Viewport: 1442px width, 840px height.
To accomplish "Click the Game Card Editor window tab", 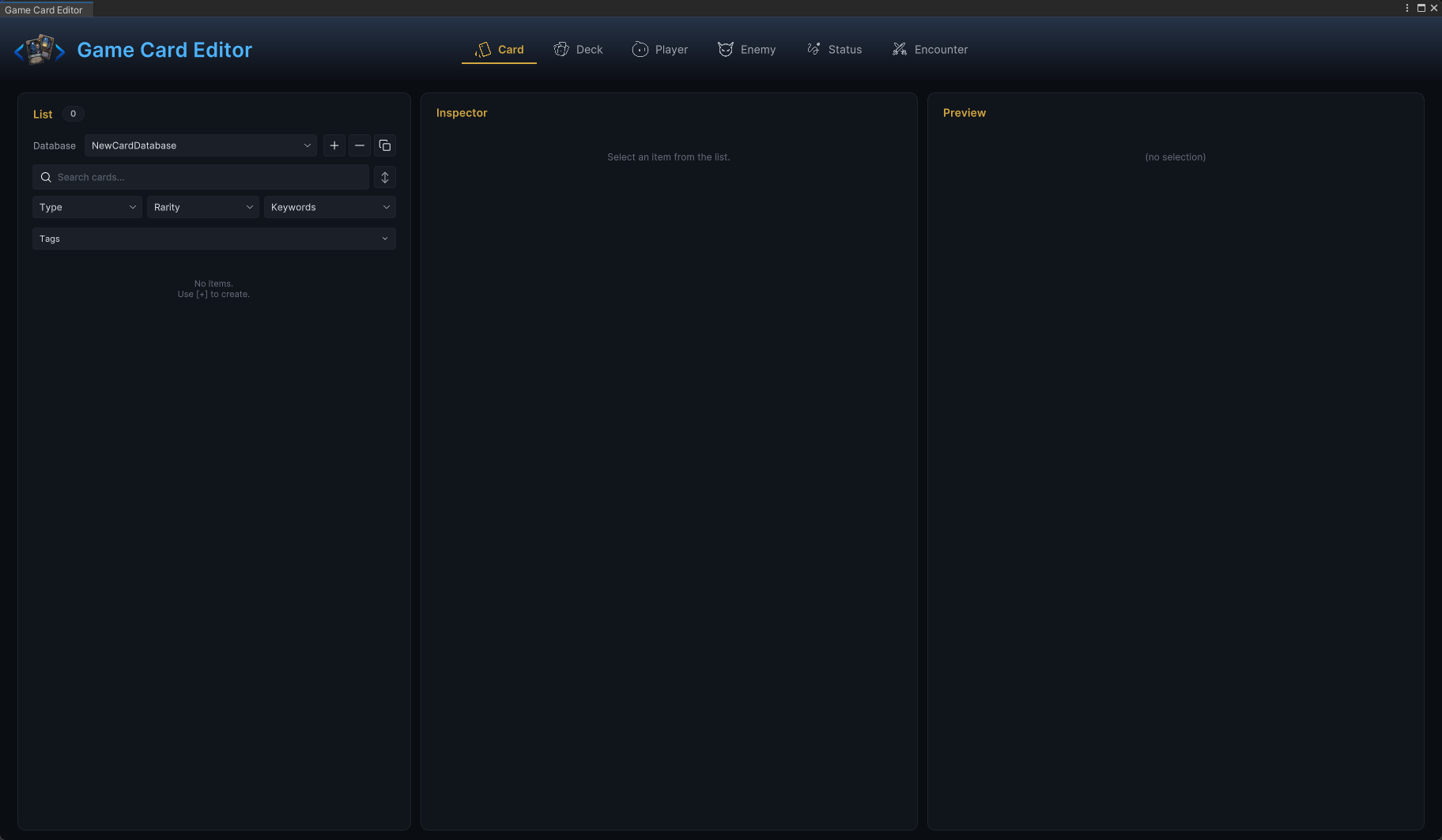I will 44,9.
